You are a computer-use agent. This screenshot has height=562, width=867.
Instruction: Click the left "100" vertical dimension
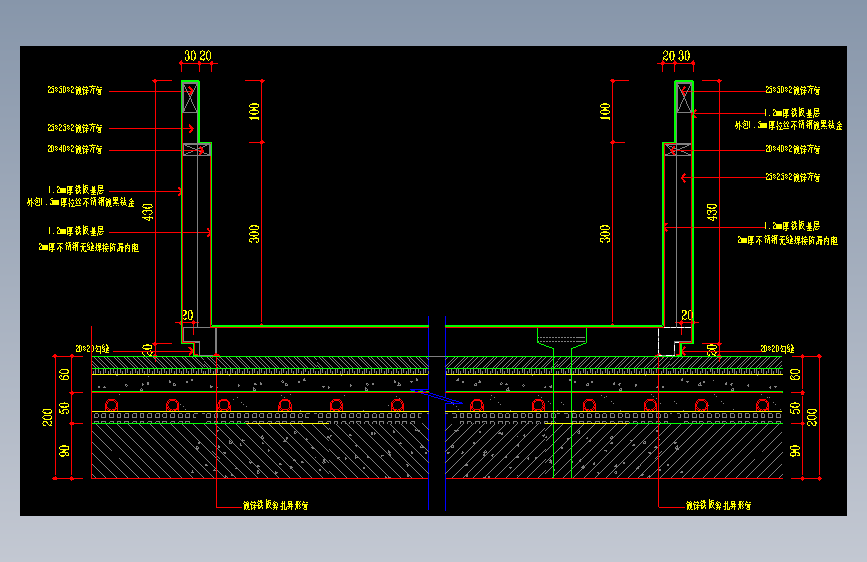click(x=254, y=111)
